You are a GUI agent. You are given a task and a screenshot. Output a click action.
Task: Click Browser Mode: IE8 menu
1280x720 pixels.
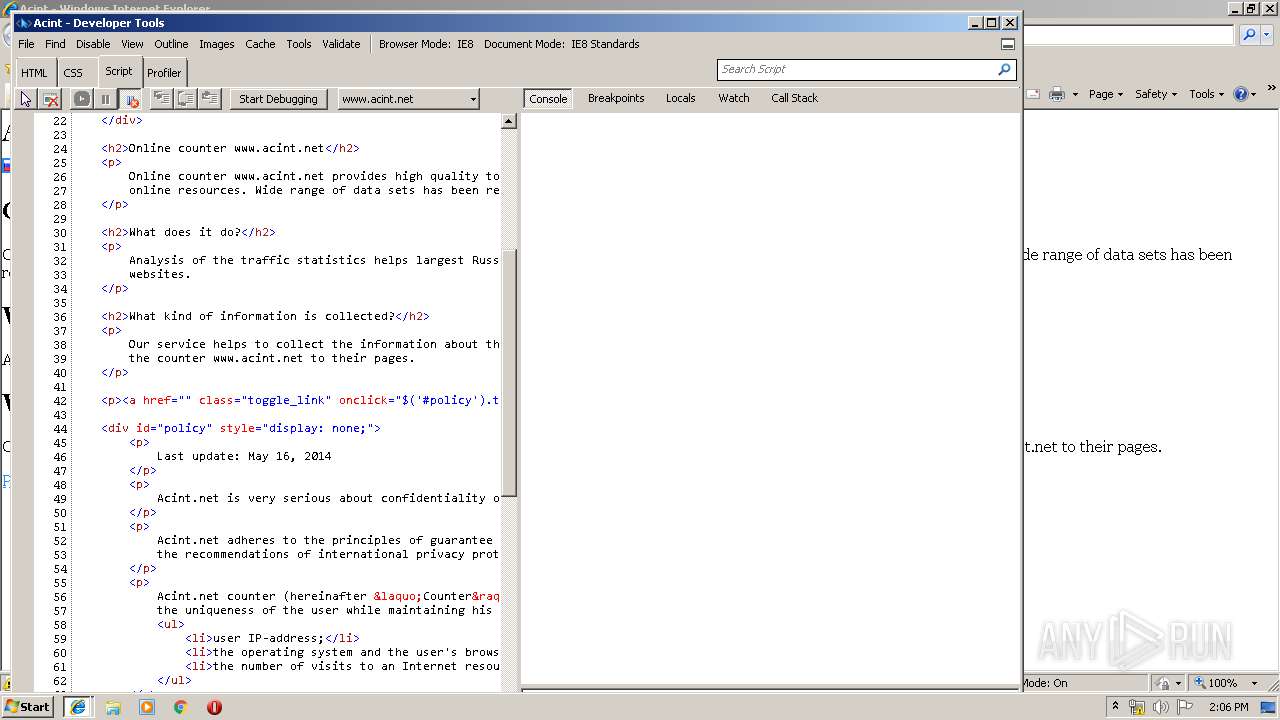tap(426, 44)
